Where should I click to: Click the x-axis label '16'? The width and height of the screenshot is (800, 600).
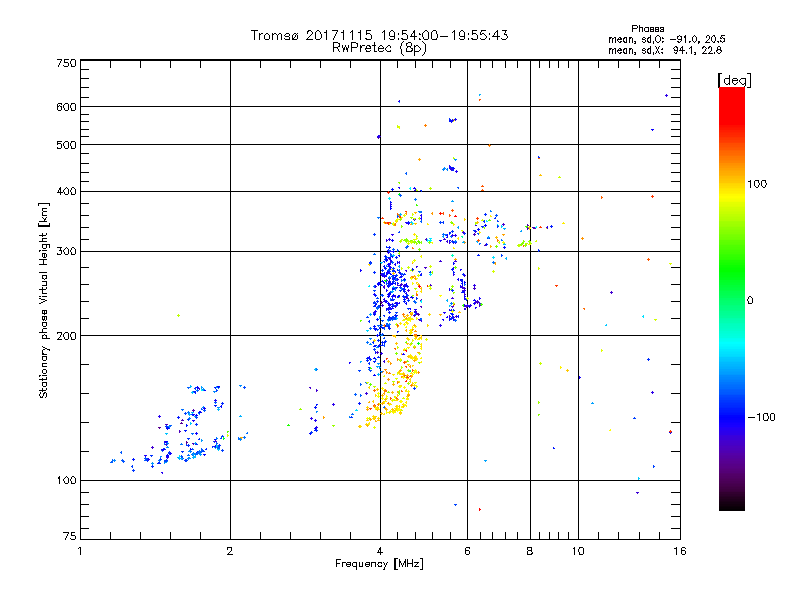click(x=680, y=551)
